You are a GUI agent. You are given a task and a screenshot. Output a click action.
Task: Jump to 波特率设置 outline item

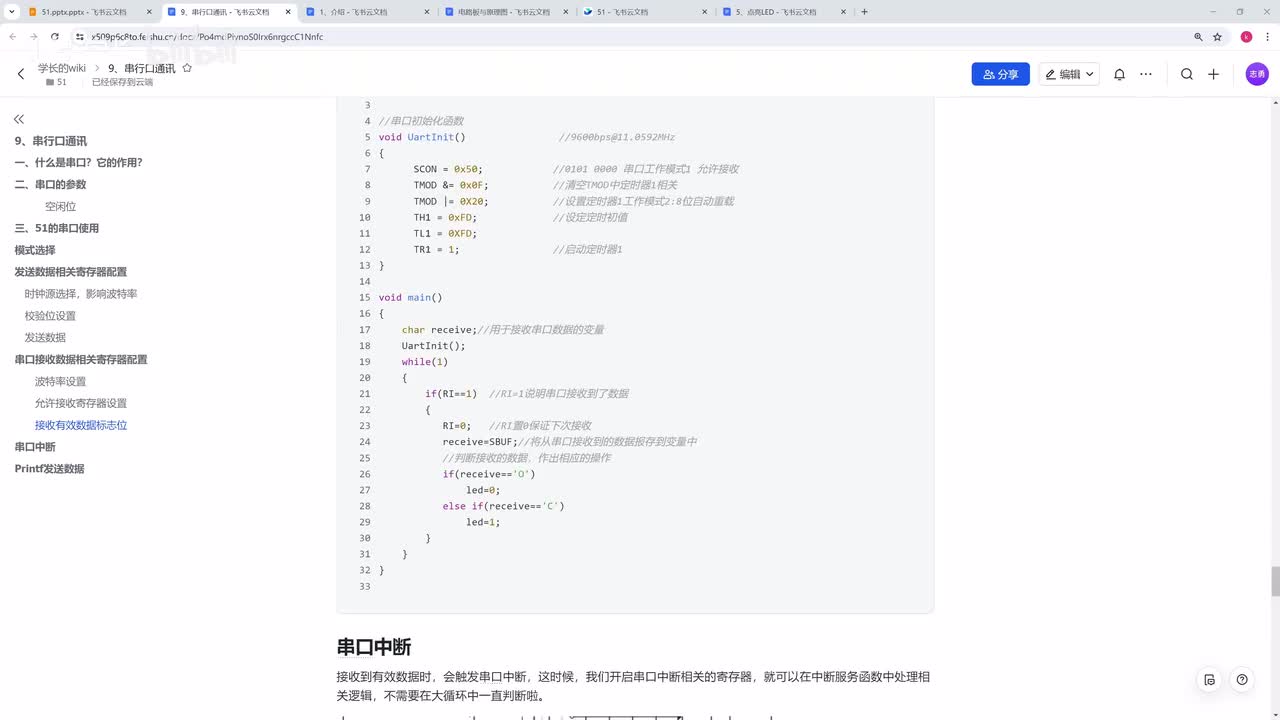point(60,381)
